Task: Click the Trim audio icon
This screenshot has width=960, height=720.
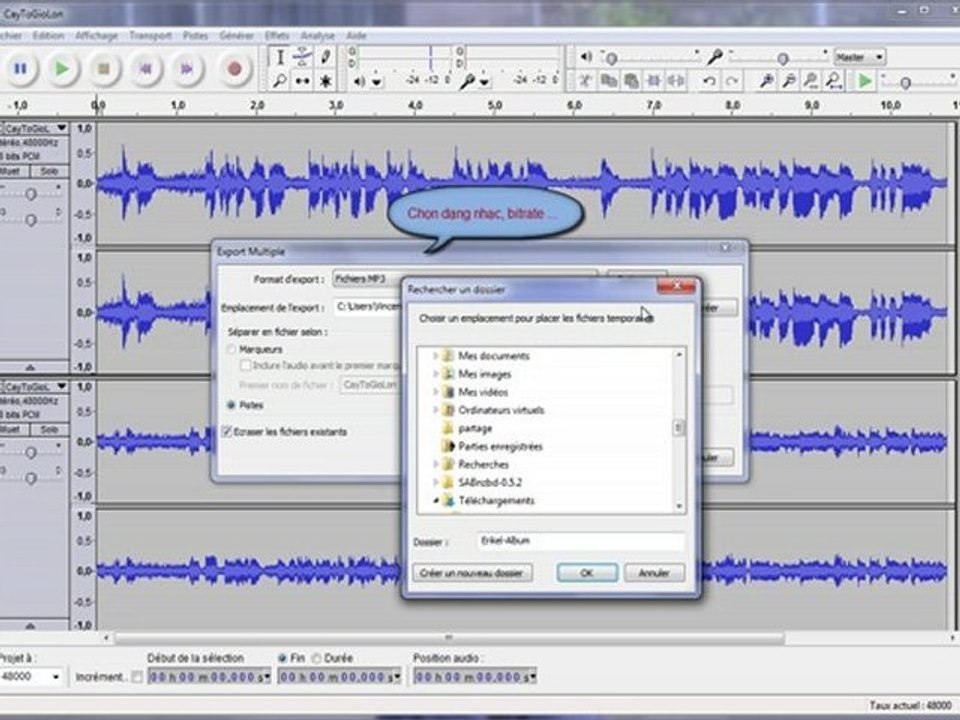Action: pos(654,80)
